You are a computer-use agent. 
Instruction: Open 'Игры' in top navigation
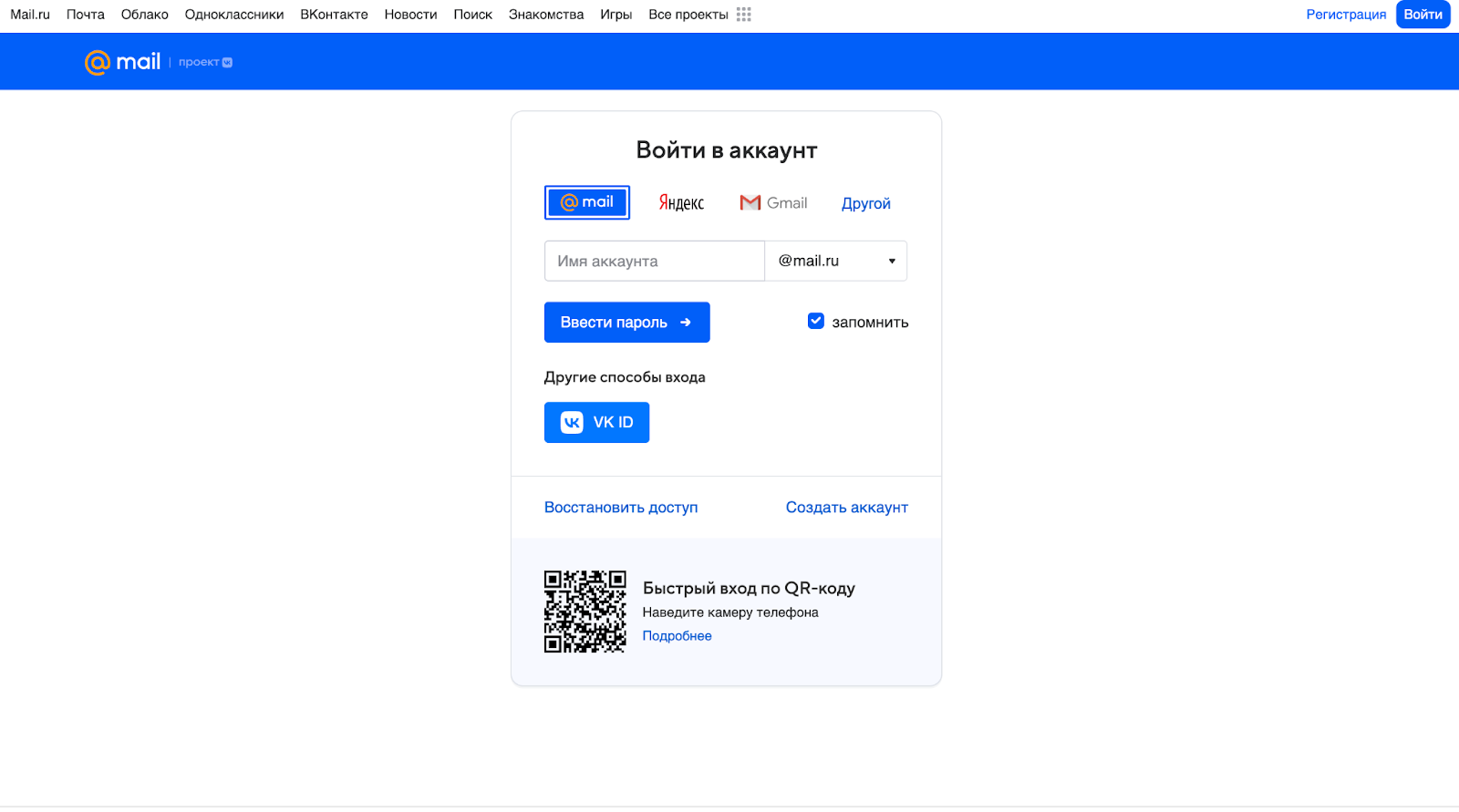tap(616, 15)
